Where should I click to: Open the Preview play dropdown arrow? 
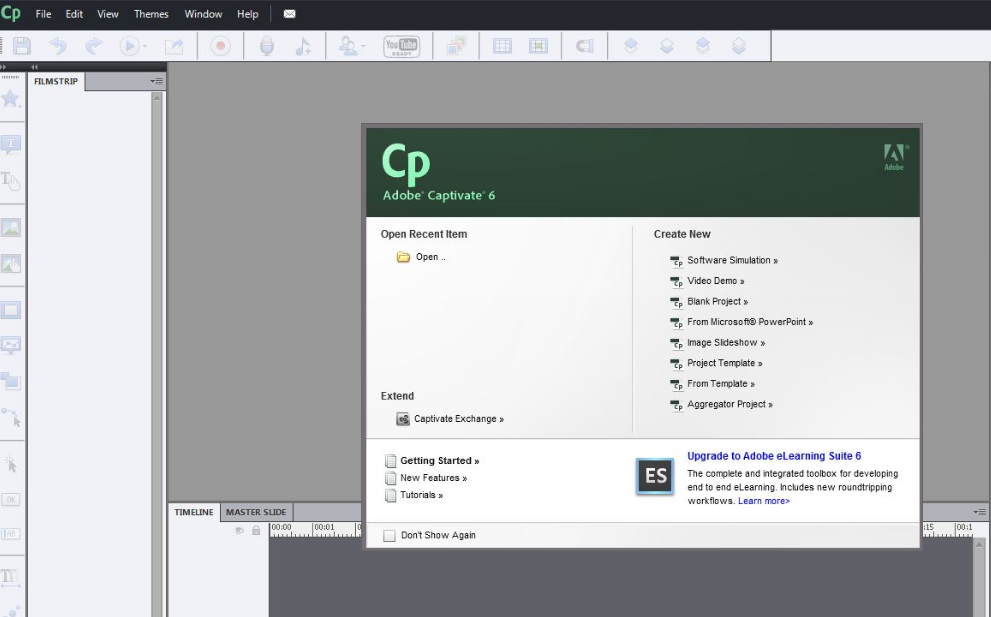144,46
